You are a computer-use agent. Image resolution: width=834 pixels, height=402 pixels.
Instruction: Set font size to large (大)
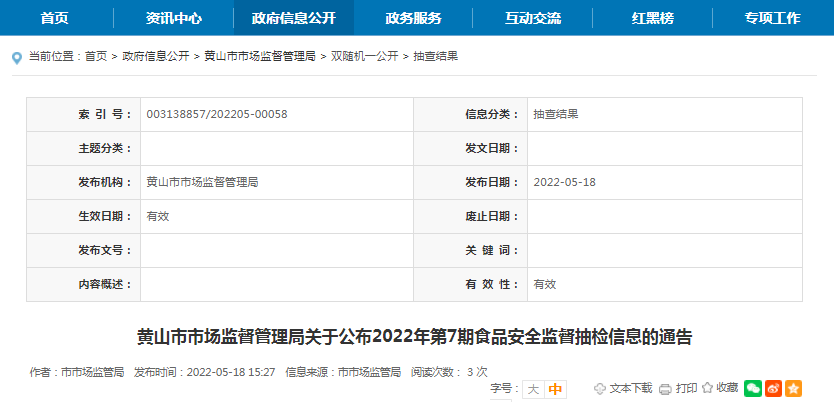533,389
